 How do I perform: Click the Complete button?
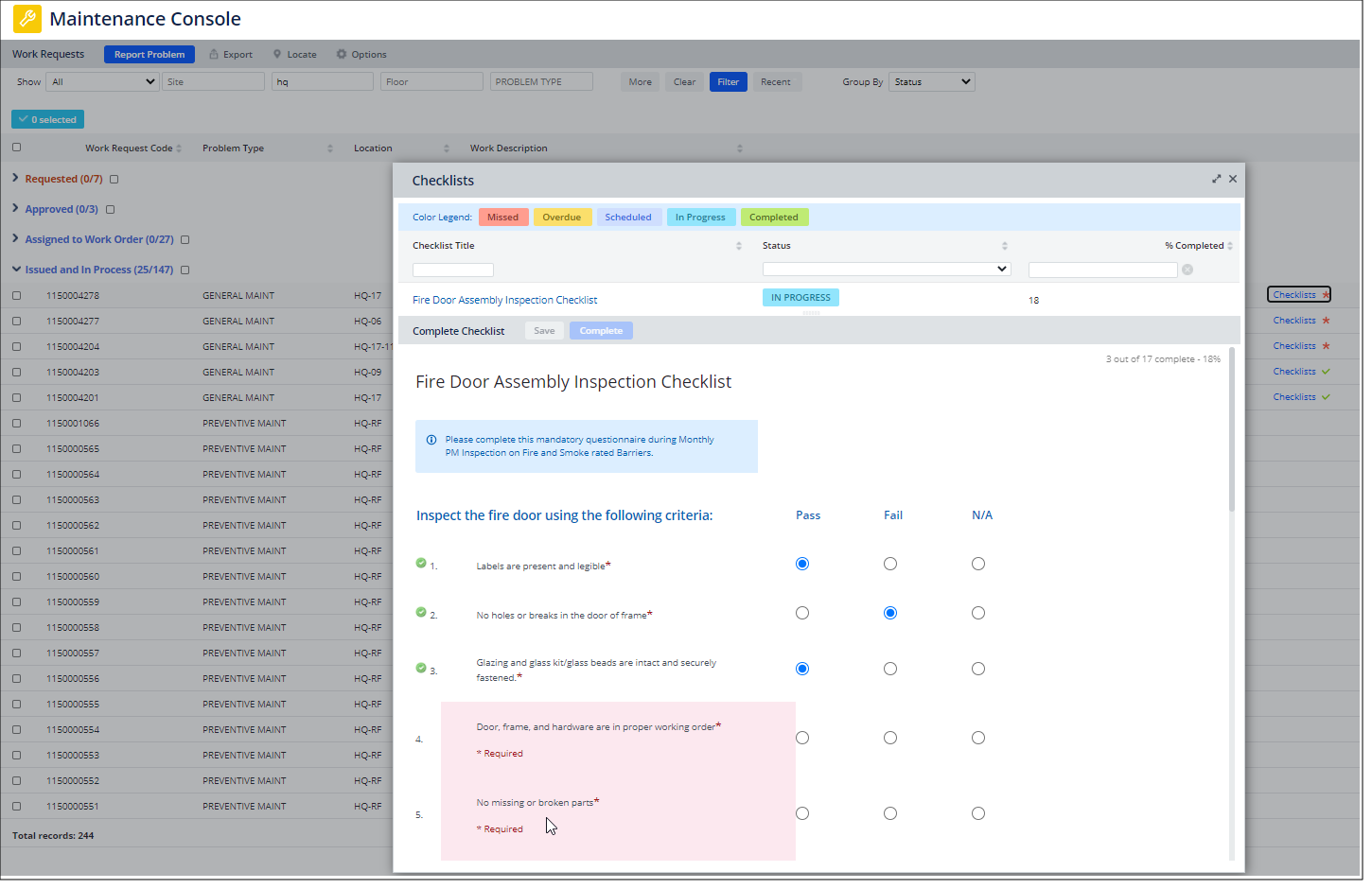point(601,330)
